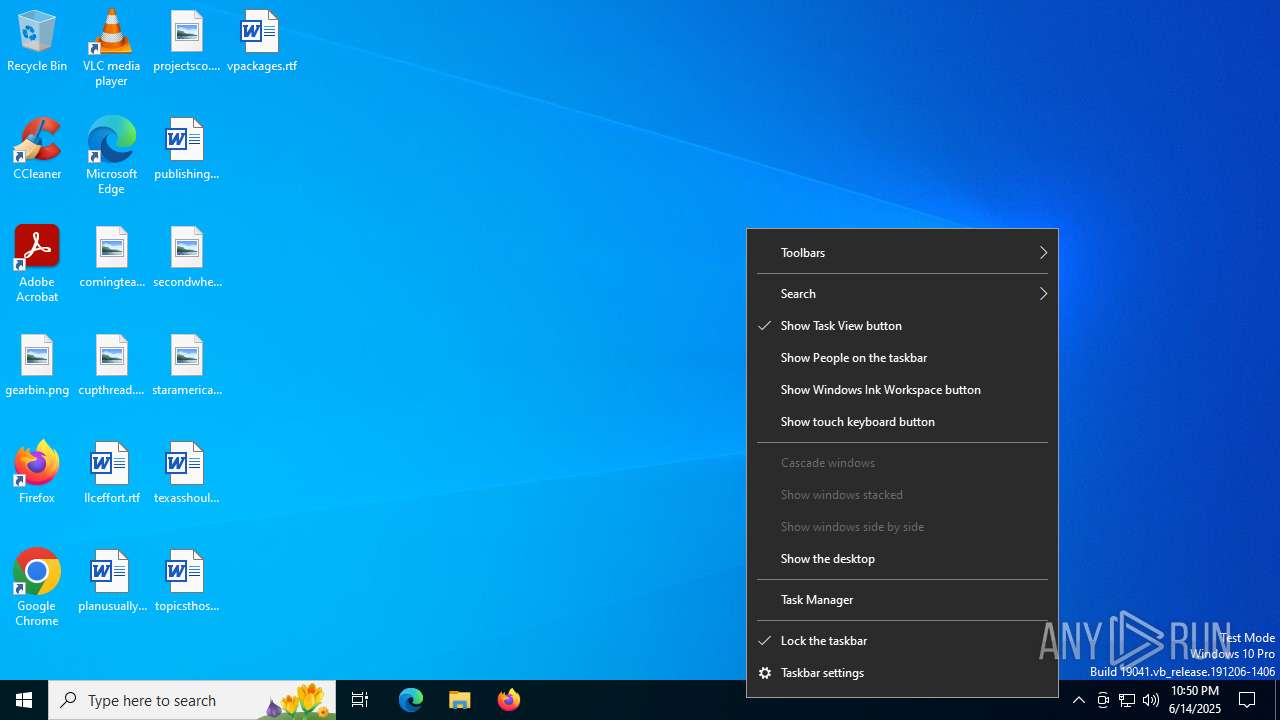Enable Show Windows Ink Workspace button
1280x720 pixels.
(x=902, y=390)
